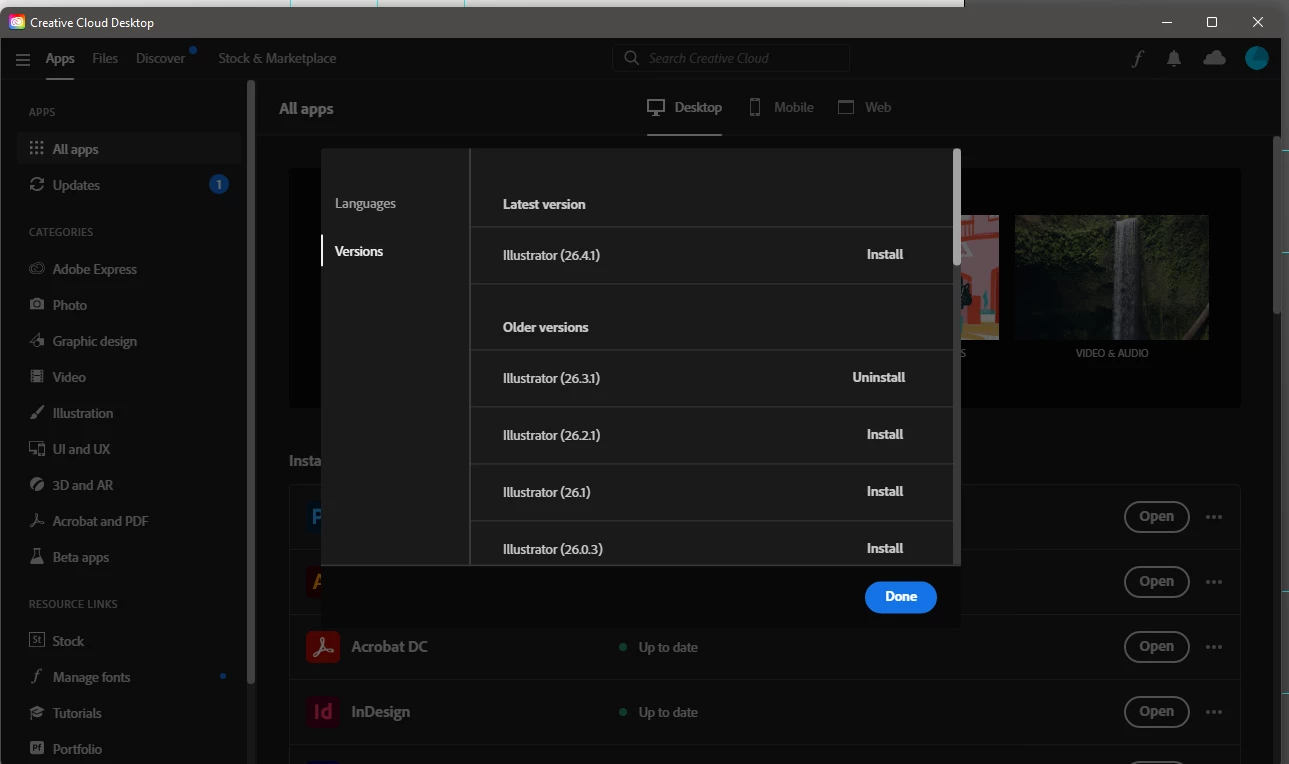Switch to the Files tab
1289x764 pixels.
click(x=105, y=58)
